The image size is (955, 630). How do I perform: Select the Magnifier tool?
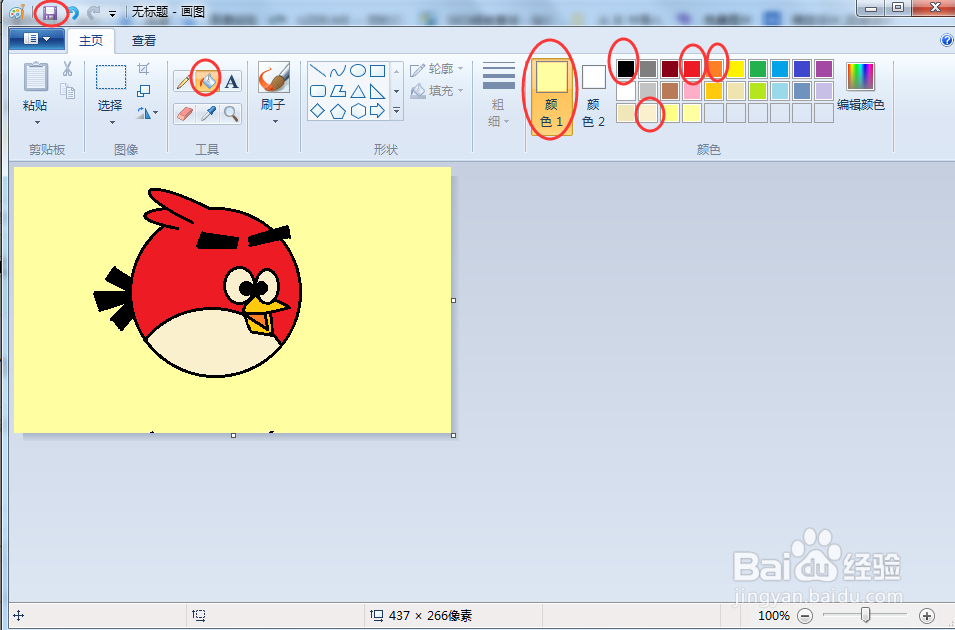[231, 113]
